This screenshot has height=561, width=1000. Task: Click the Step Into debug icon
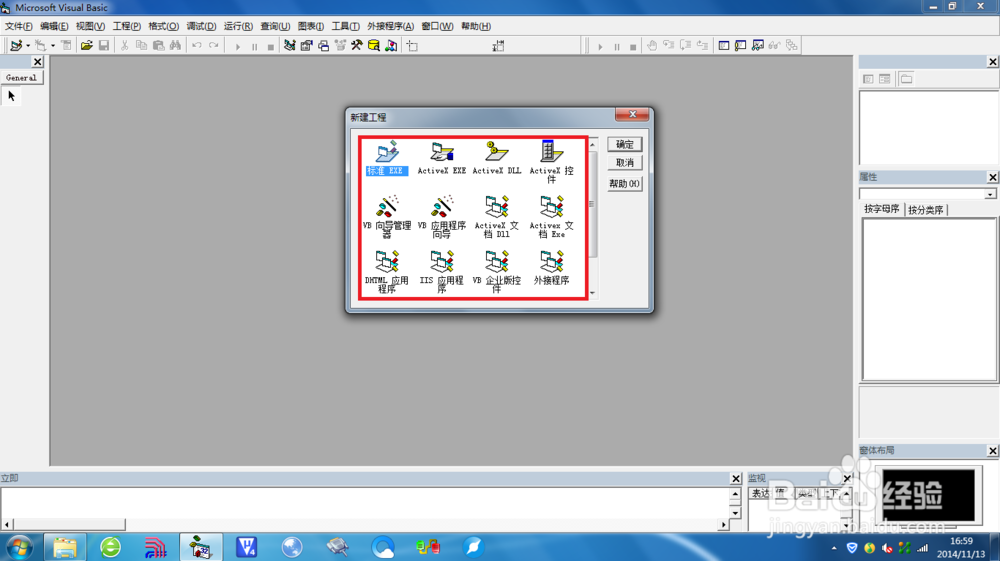[x=668, y=45]
